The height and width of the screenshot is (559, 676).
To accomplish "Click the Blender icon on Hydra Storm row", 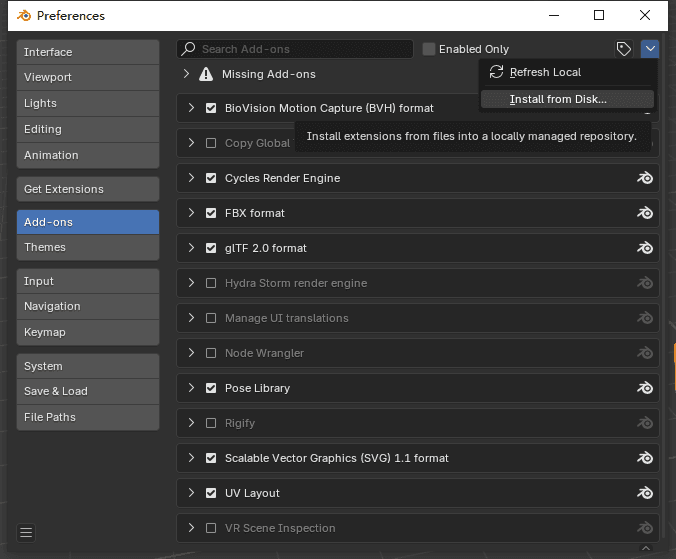I will 645,283.
